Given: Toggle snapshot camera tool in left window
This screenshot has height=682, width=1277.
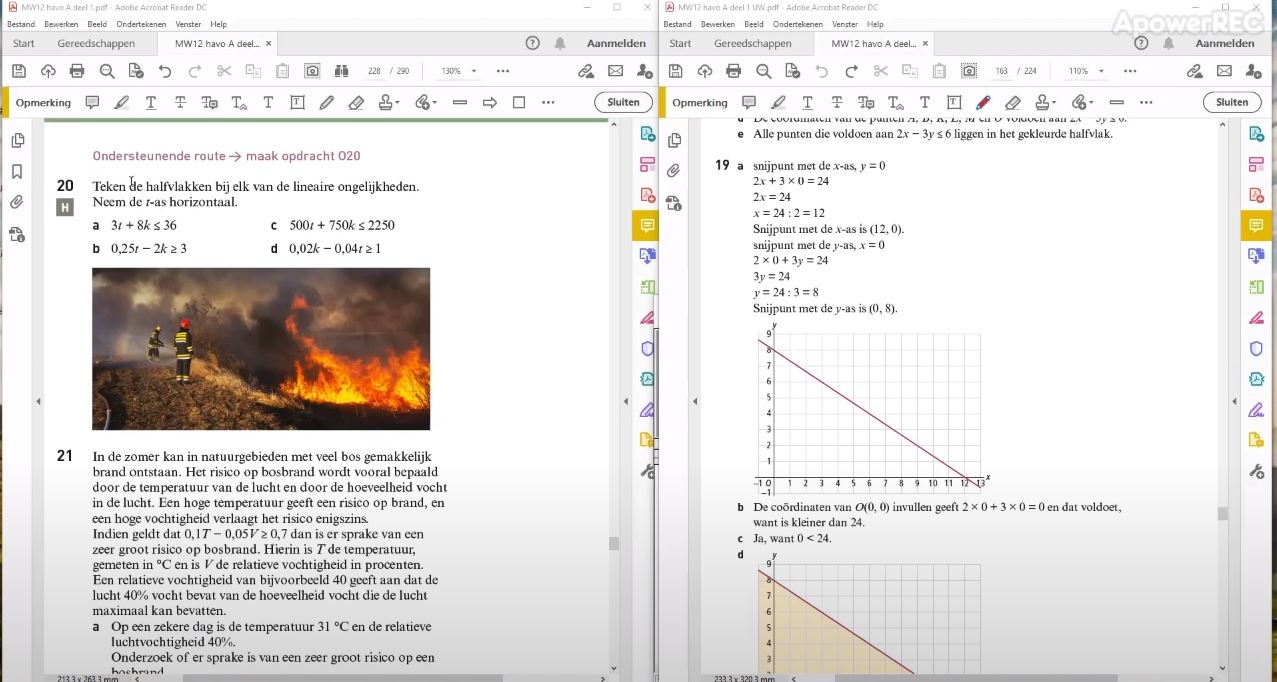Looking at the screenshot, I should (312, 71).
